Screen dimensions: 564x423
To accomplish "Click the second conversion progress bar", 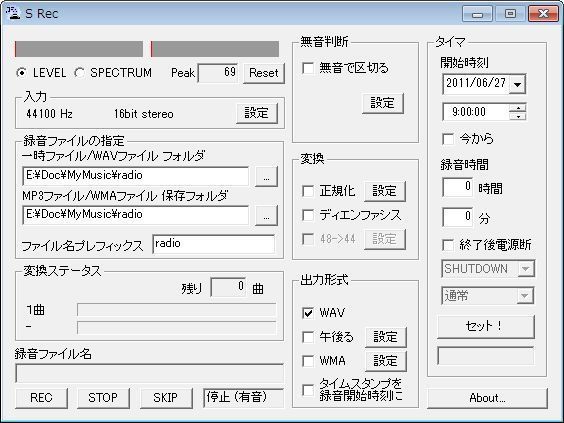I will [177, 327].
